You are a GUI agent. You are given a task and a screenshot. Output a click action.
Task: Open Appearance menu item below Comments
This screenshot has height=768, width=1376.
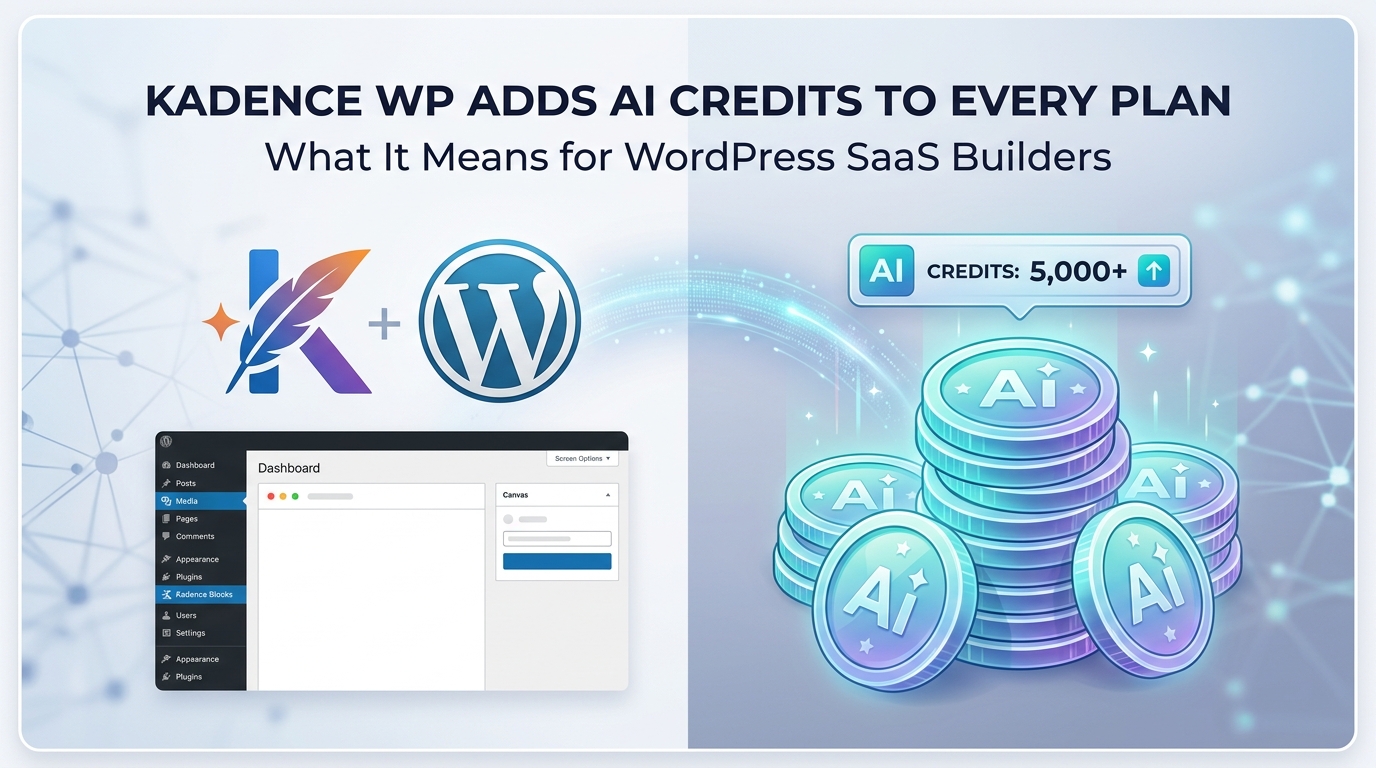click(x=200, y=559)
